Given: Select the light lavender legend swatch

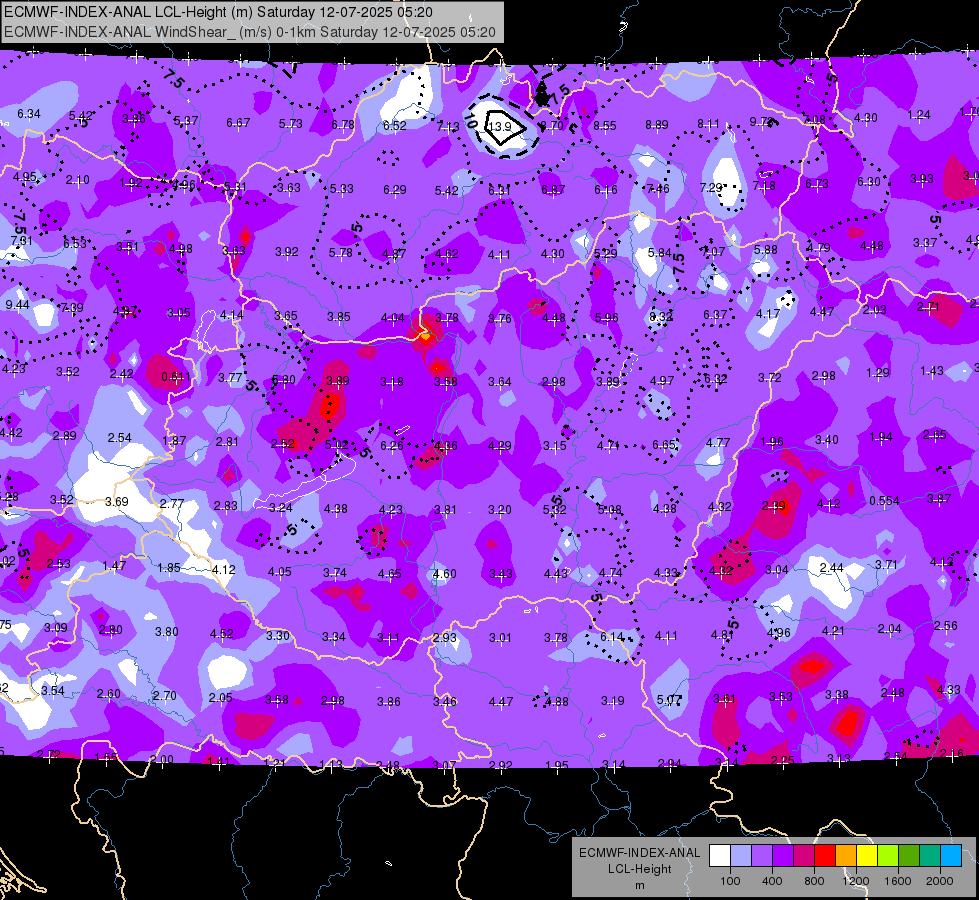Looking at the screenshot, I should coord(740,856).
